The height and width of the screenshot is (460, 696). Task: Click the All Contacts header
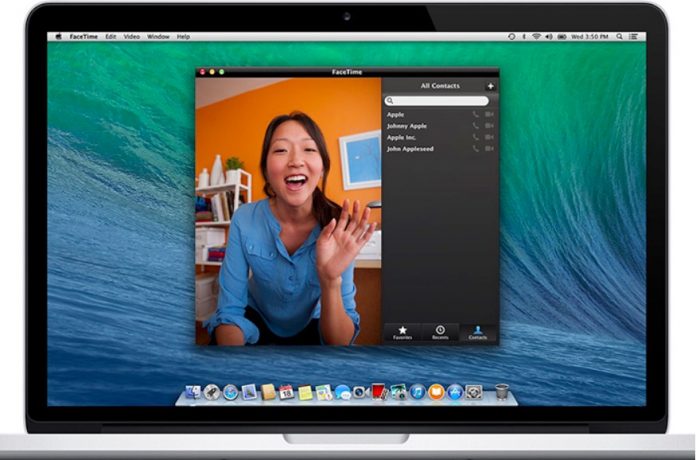coord(440,86)
